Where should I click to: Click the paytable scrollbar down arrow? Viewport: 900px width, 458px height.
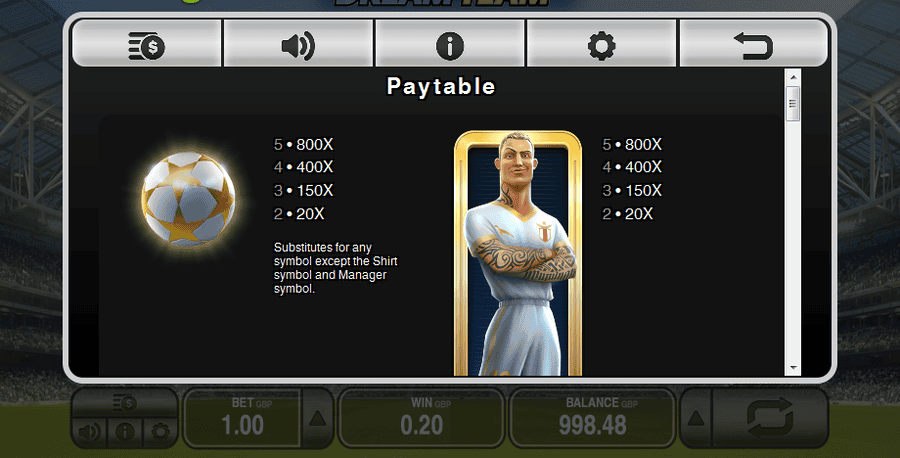tap(793, 367)
